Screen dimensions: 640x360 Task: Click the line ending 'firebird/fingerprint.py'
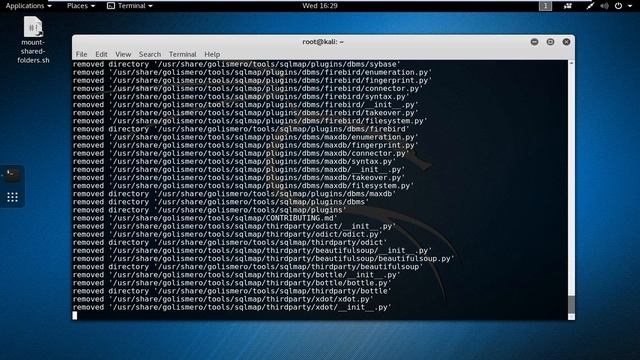point(252,80)
